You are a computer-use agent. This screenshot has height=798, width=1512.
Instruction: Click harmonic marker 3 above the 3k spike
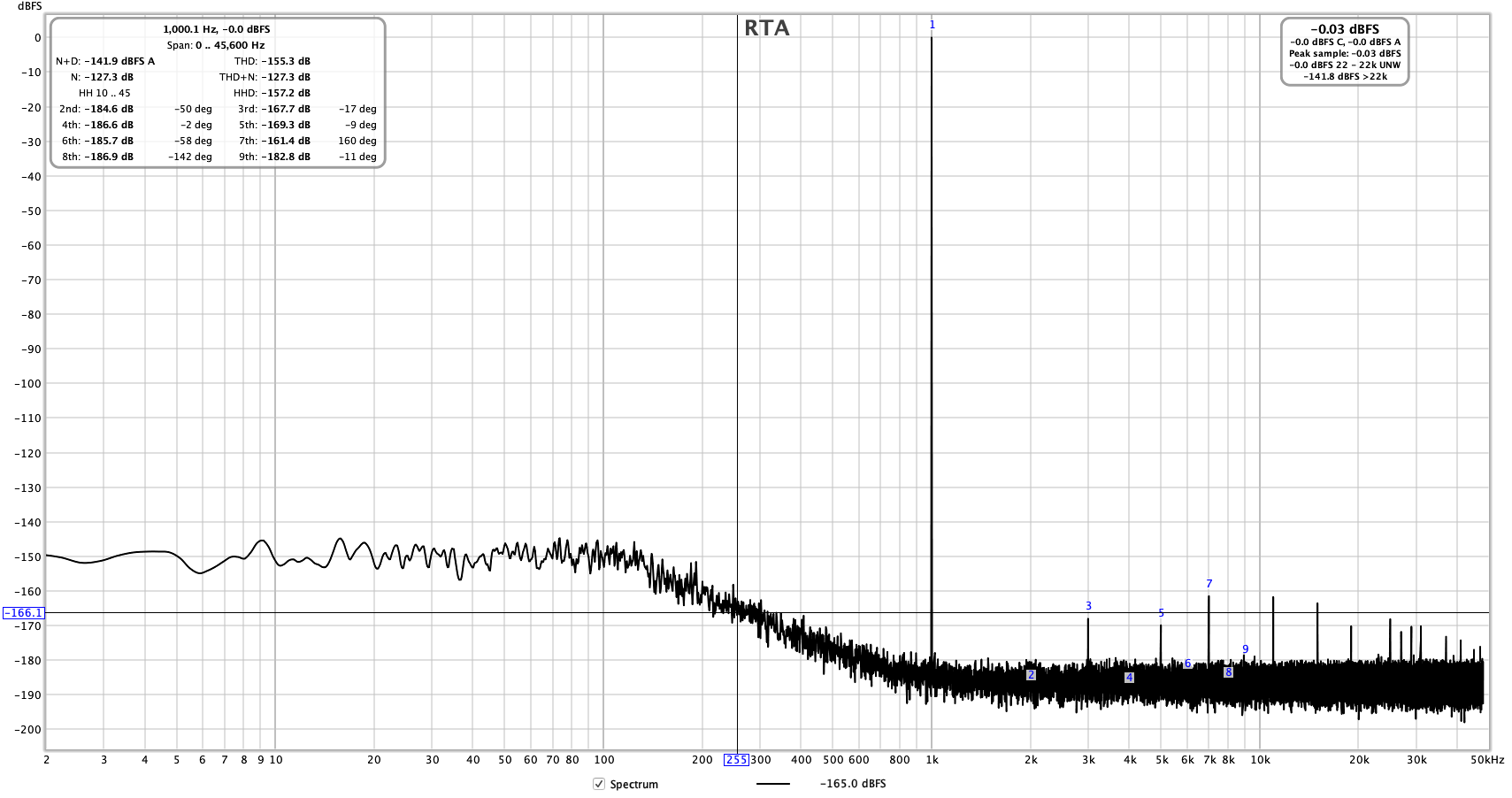point(1088,606)
